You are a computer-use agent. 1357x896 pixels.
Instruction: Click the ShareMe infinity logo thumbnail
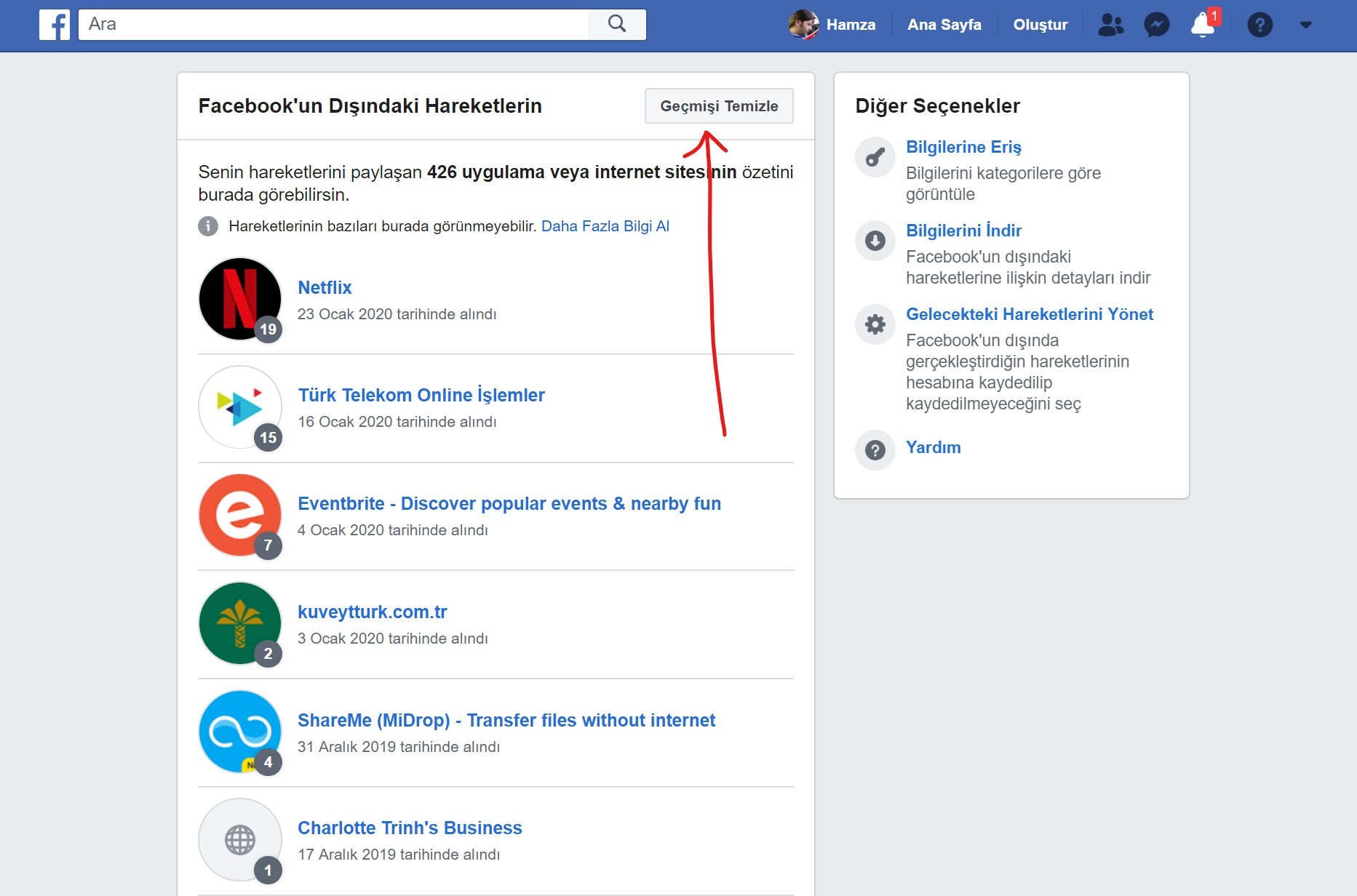pyautogui.click(x=240, y=732)
